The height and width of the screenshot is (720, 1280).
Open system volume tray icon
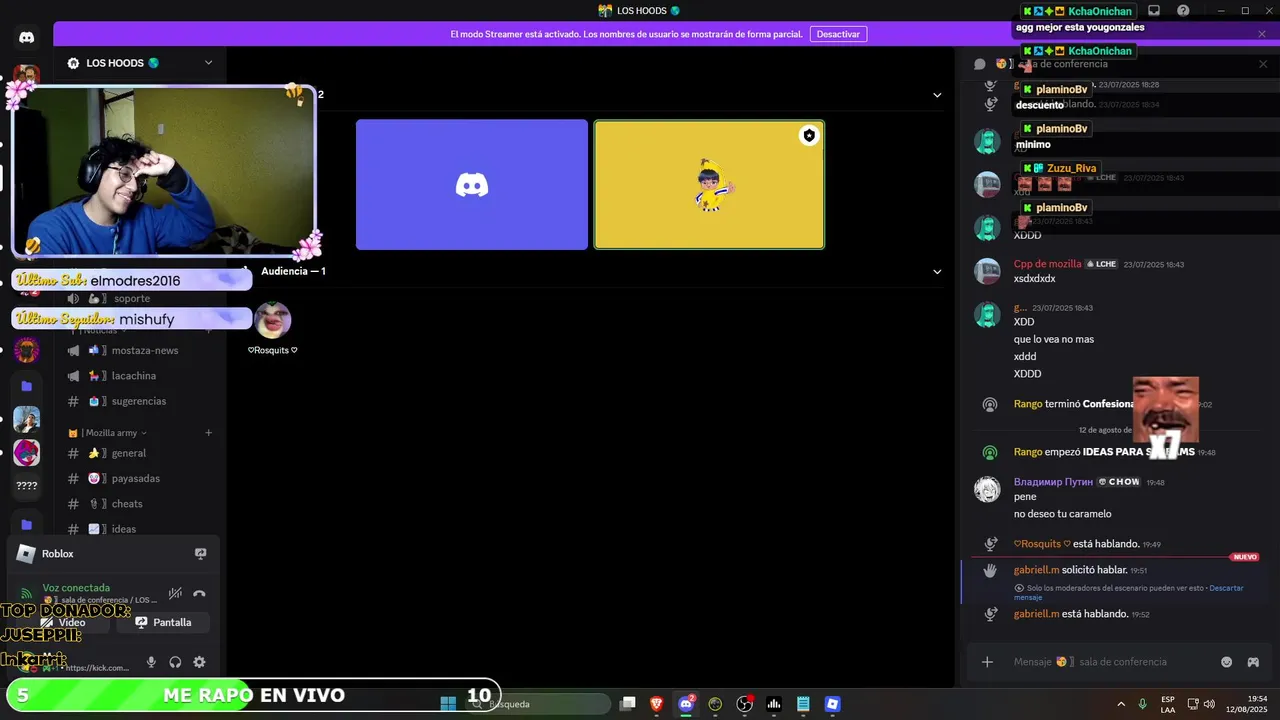click(1209, 704)
